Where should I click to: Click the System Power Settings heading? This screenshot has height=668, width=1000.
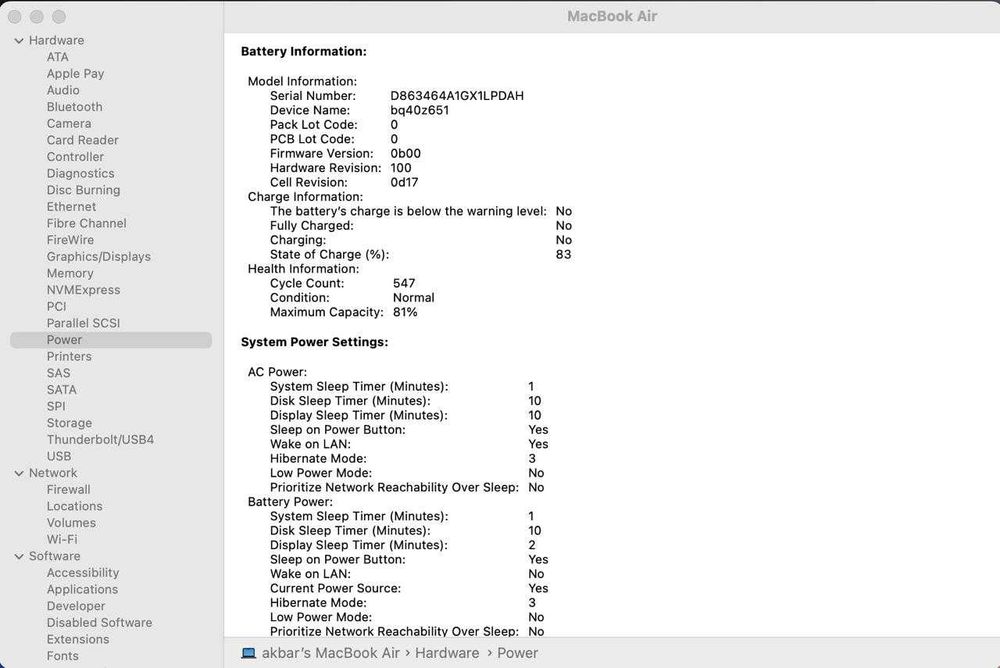pos(314,342)
